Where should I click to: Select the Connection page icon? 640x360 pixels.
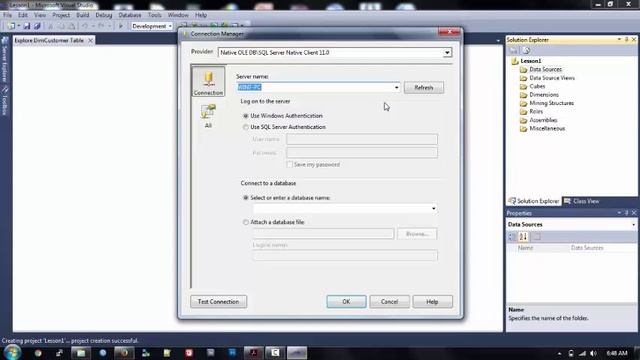point(208,82)
